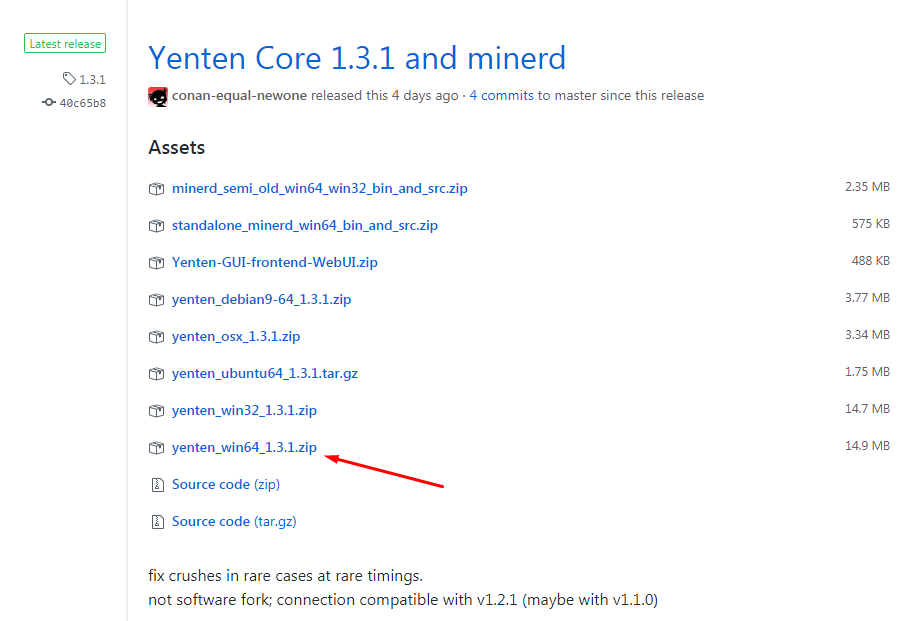View the 4 commits since this release
Image resolution: width=919 pixels, height=621 pixels.
click(501, 95)
